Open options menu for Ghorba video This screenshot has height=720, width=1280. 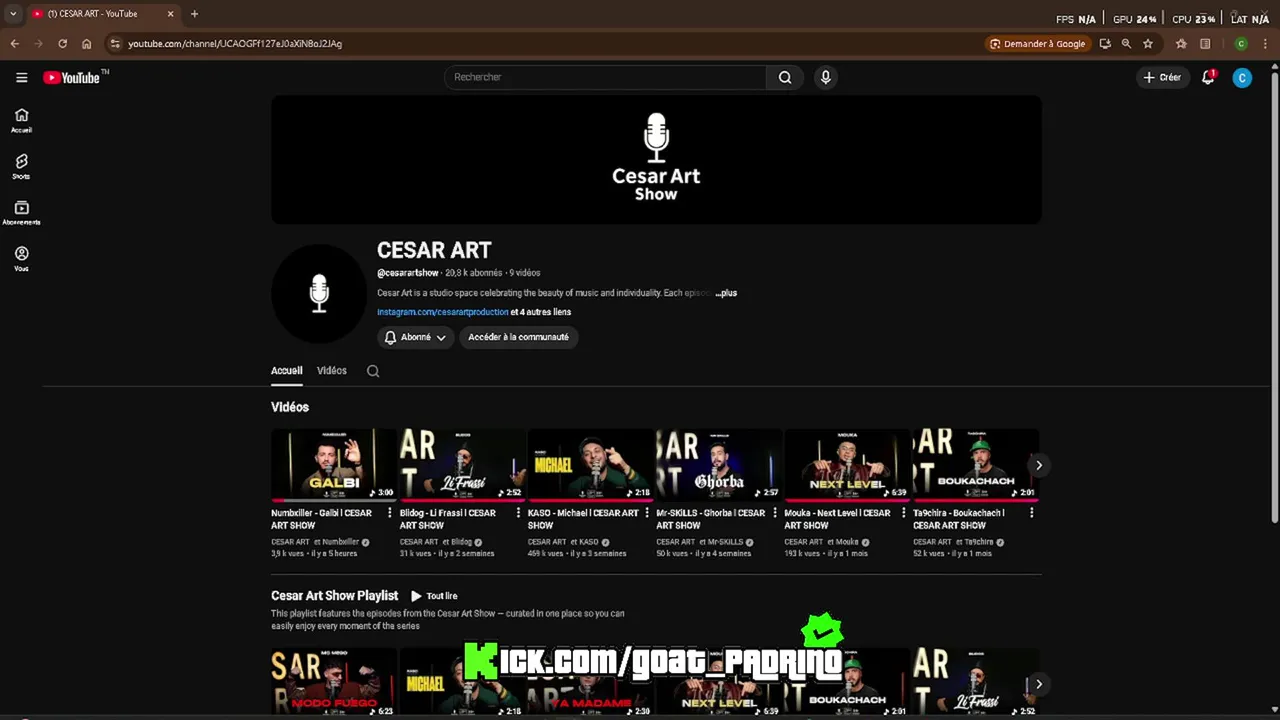click(775, 513)
